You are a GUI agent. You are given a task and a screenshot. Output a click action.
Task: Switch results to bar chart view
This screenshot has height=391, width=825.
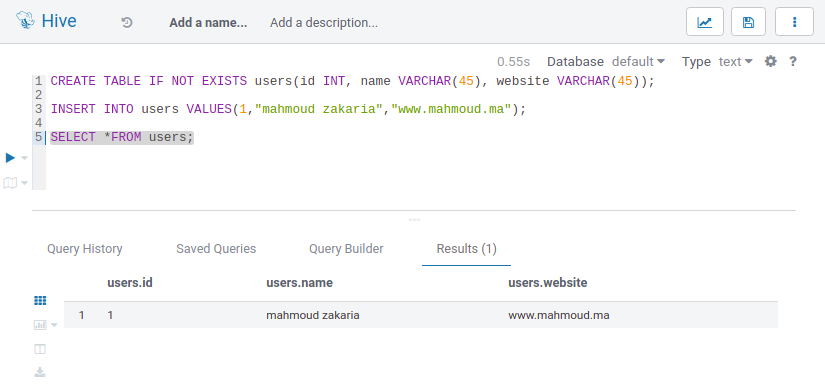[x=40, y=325]
